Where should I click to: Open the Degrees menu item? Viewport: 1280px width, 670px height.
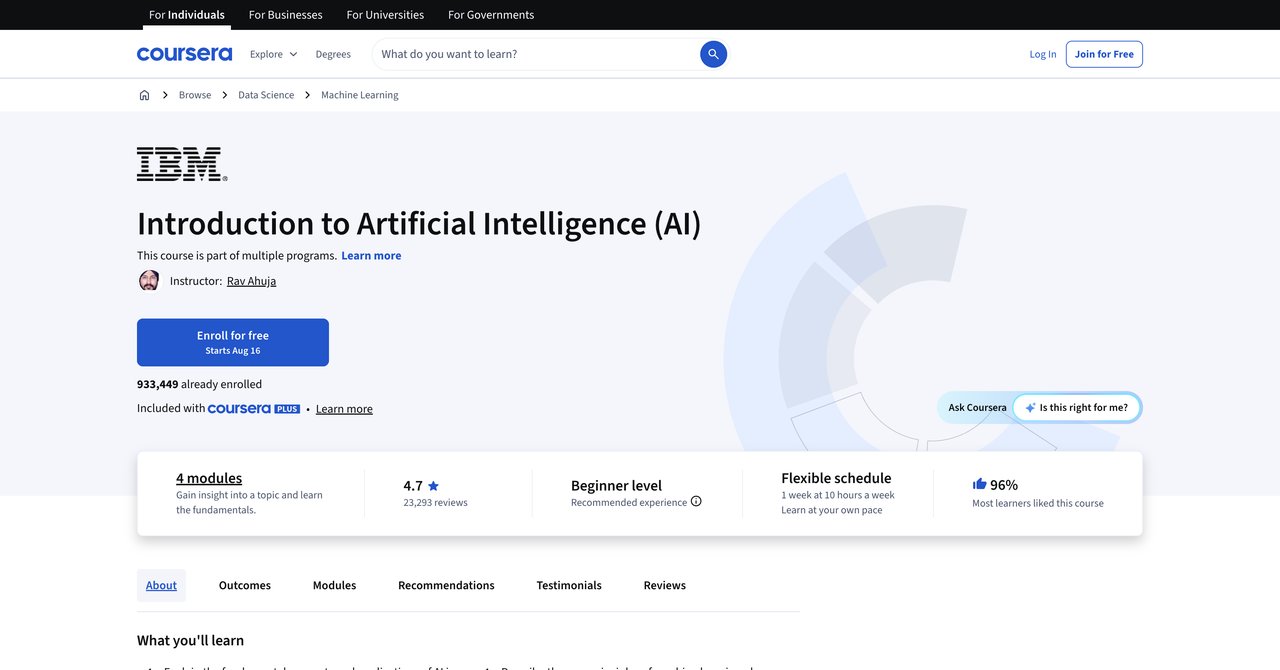[333, 54]
